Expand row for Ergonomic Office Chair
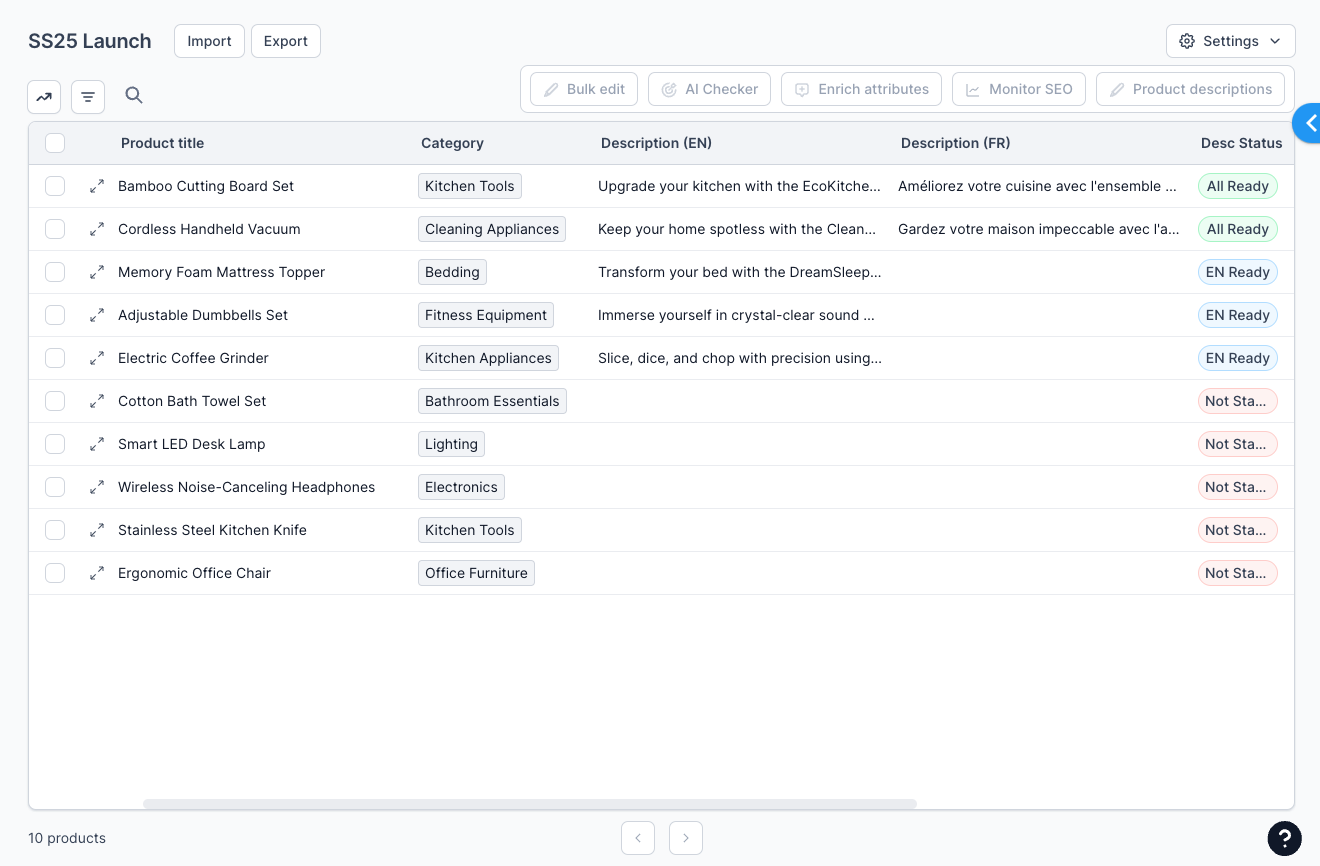The image size is (1320, 866). 97,573
